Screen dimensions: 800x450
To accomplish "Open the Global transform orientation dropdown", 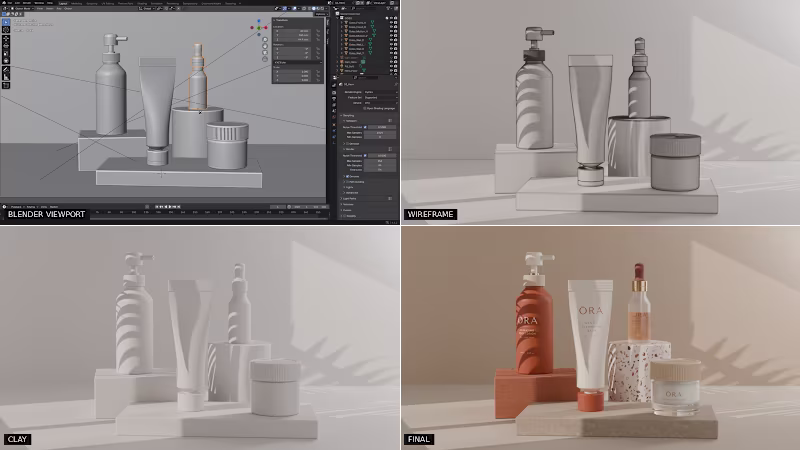I will point(147,9).
